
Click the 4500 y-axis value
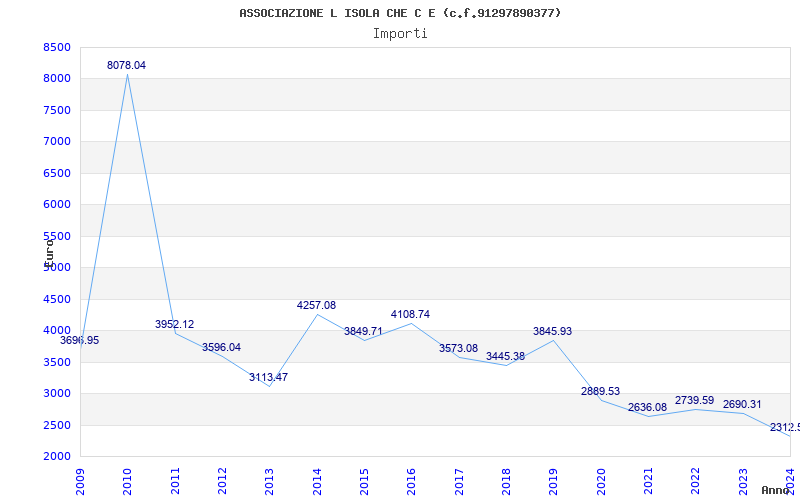click(57, 299)
